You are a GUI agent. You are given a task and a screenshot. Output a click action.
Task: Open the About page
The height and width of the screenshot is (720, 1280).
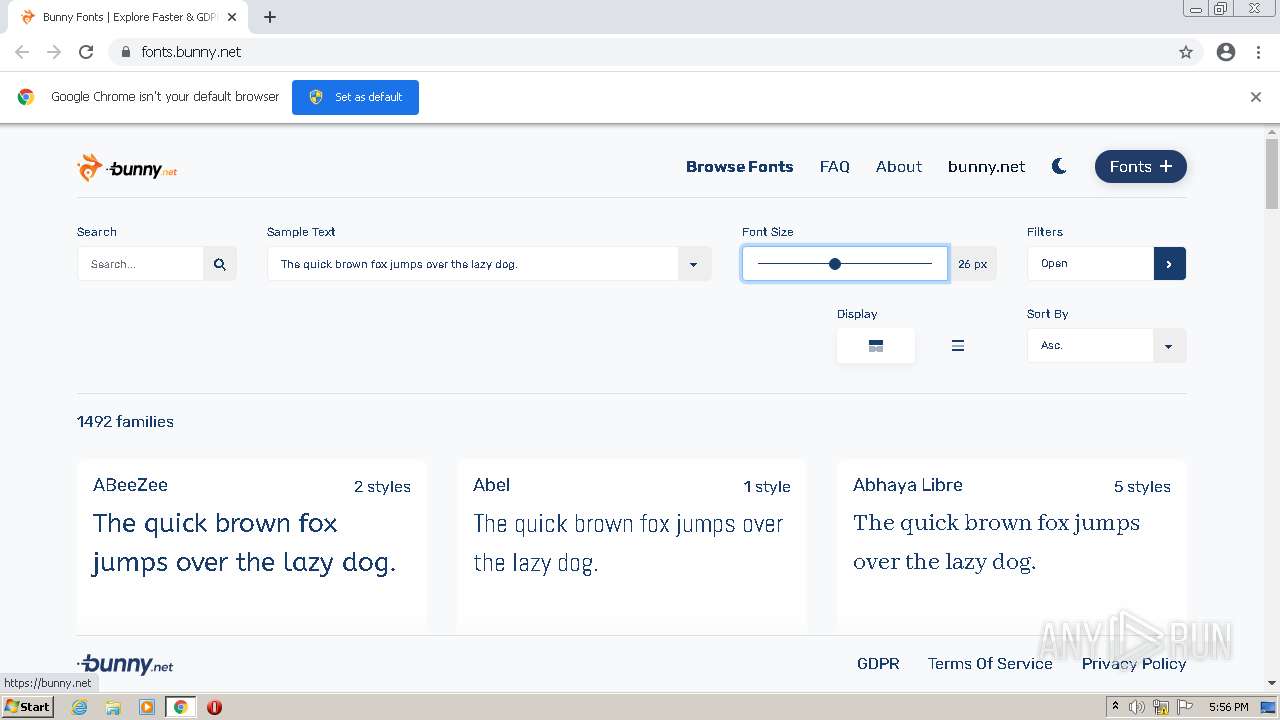pyautogui.click(x=898, y=167)
